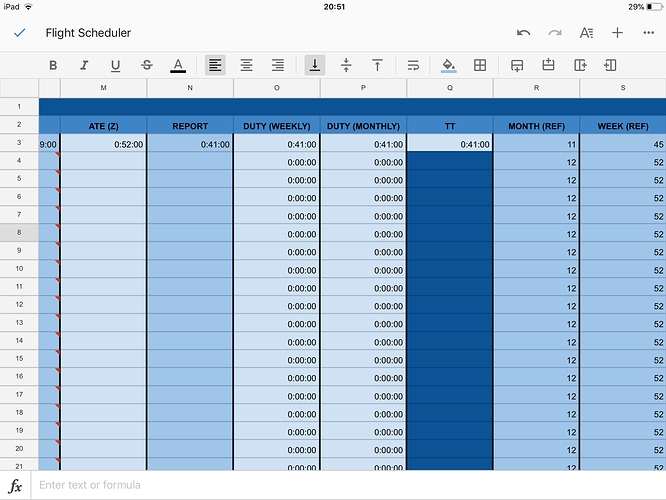Select the TT cell showing 0:41:00
Viewport: 666px width, 500px height.
click(x=450, y=144)
